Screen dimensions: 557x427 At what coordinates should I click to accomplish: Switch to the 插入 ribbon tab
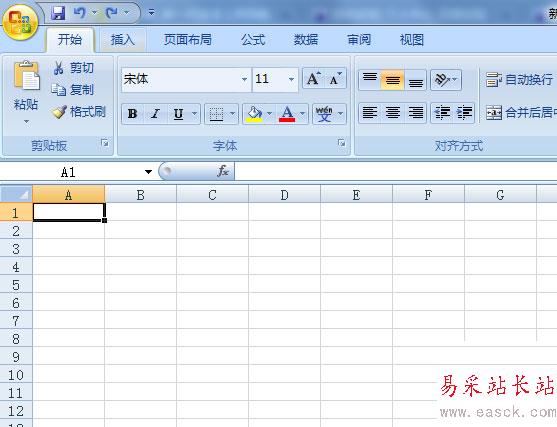pyautogui.click(x=123, y=39)
